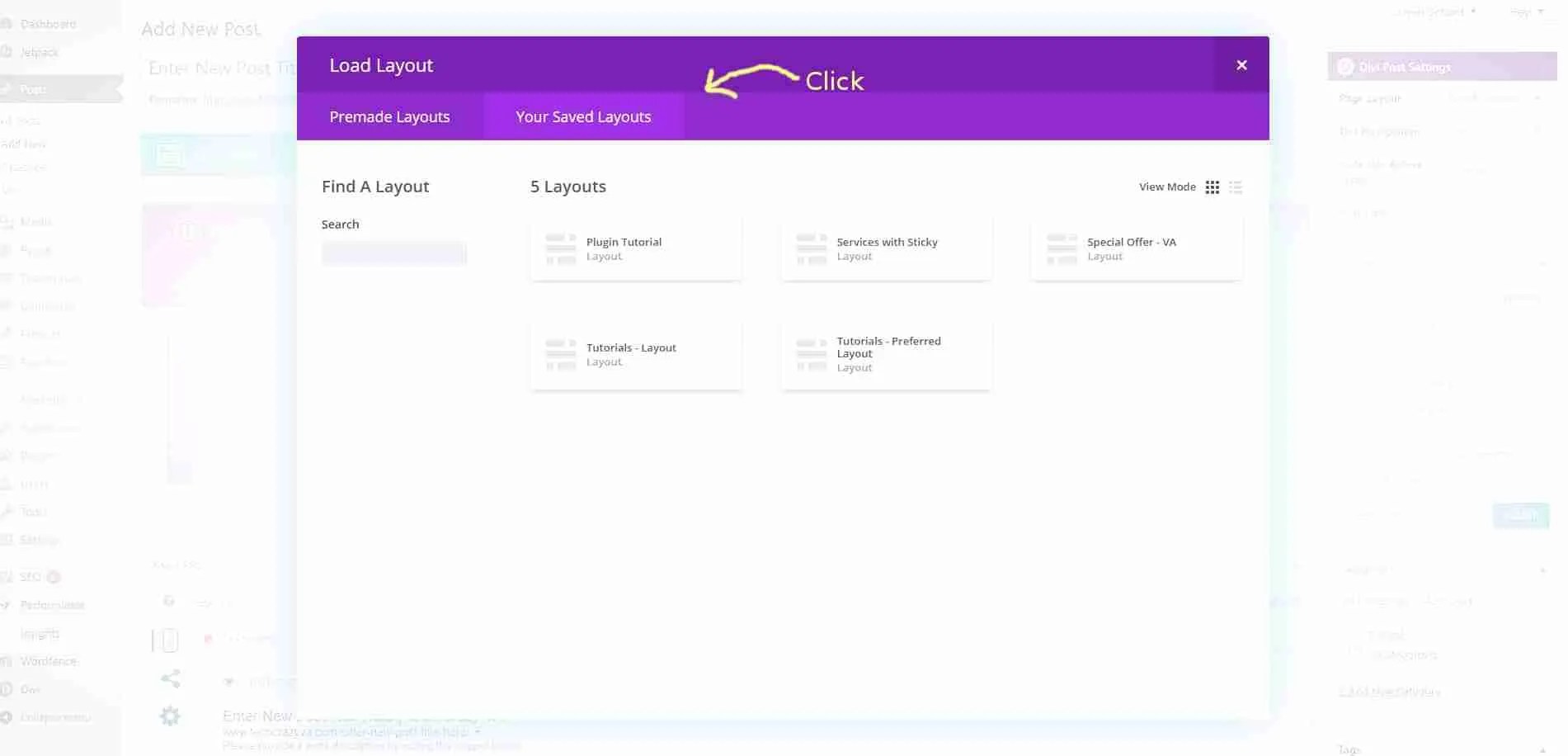Switch to the Premade Layouts tab
The width and height of the screenshot is (1568, 756).
[389, 116]
